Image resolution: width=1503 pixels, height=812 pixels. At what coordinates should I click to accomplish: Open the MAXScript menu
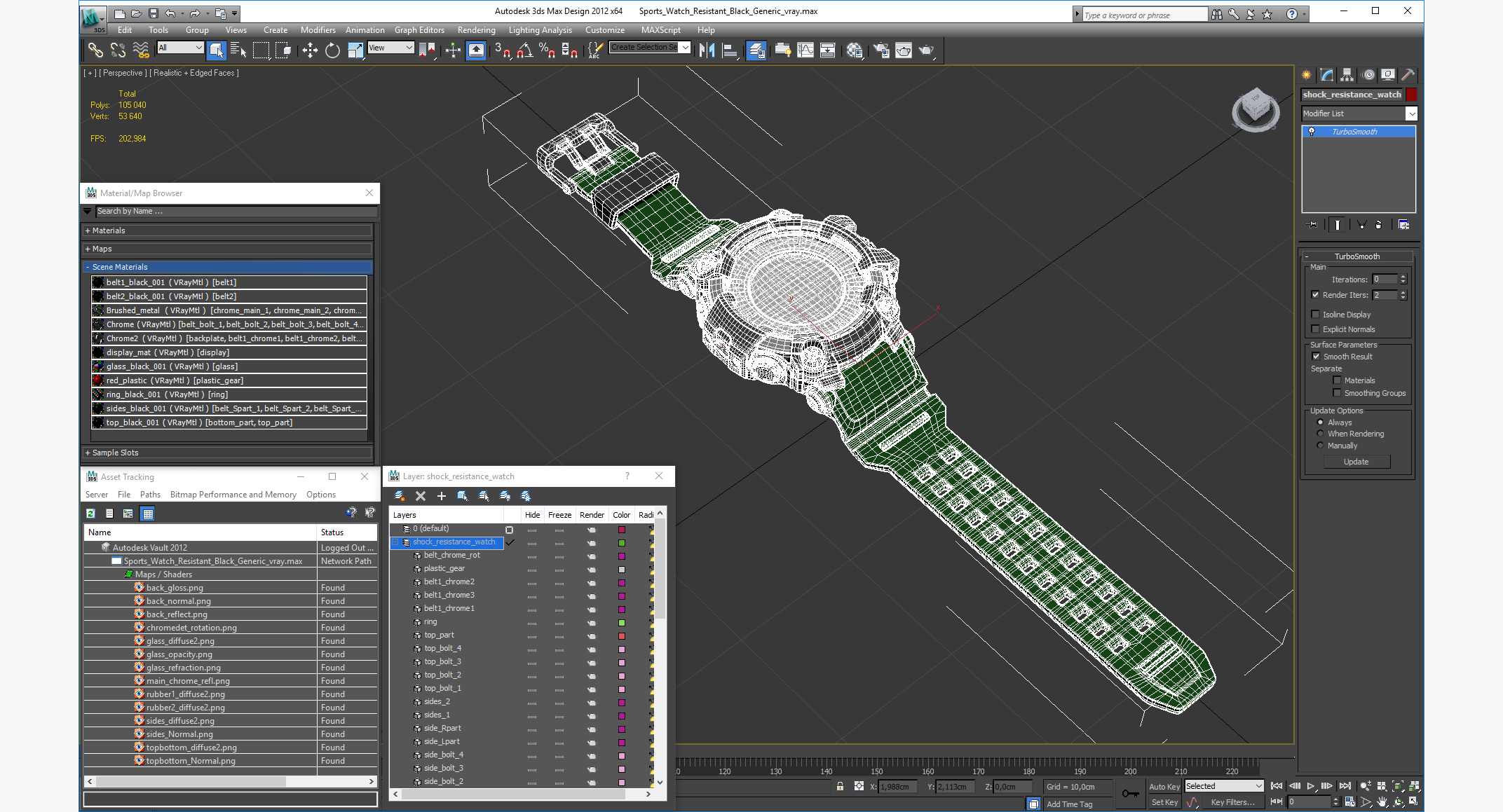[660, 30]
